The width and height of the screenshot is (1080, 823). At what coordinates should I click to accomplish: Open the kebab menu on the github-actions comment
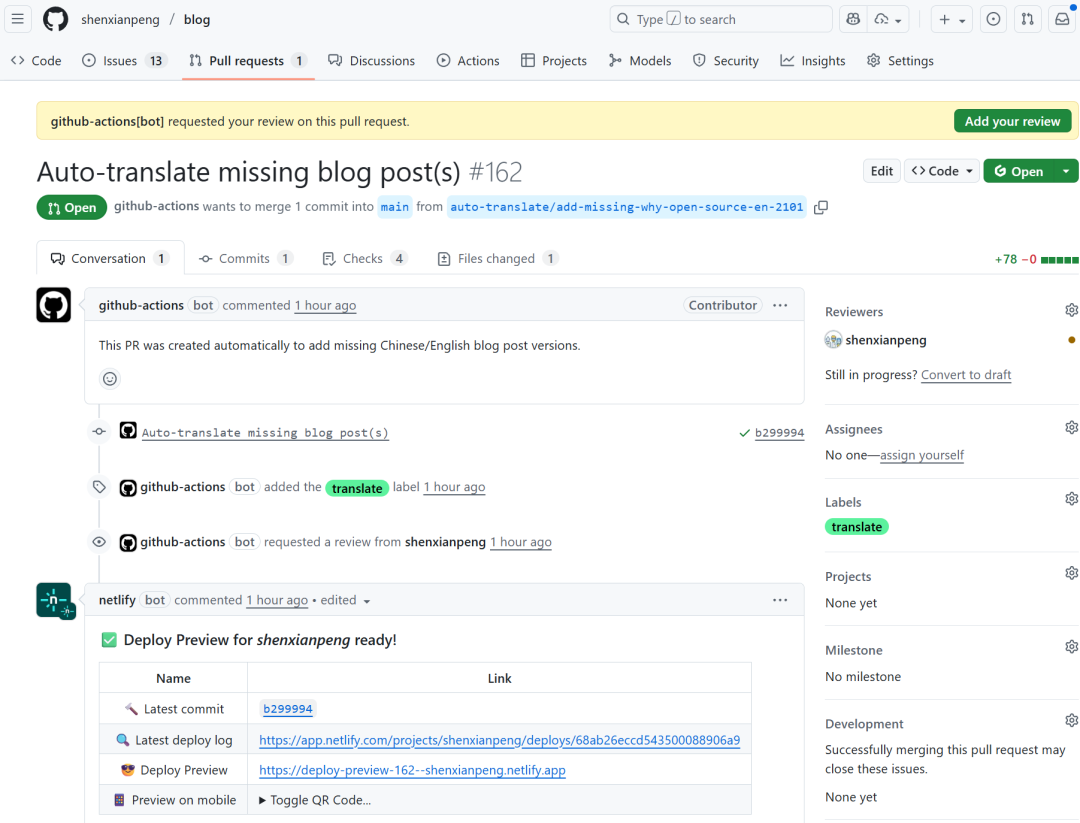point(780,305)
